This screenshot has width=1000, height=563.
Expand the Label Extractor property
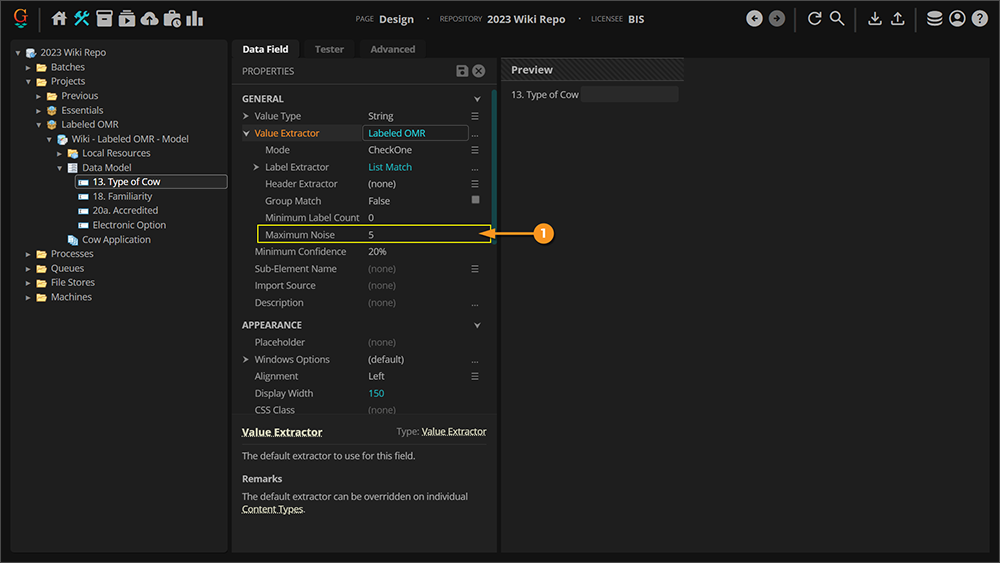pyautogui.click(x=256, y=167)
